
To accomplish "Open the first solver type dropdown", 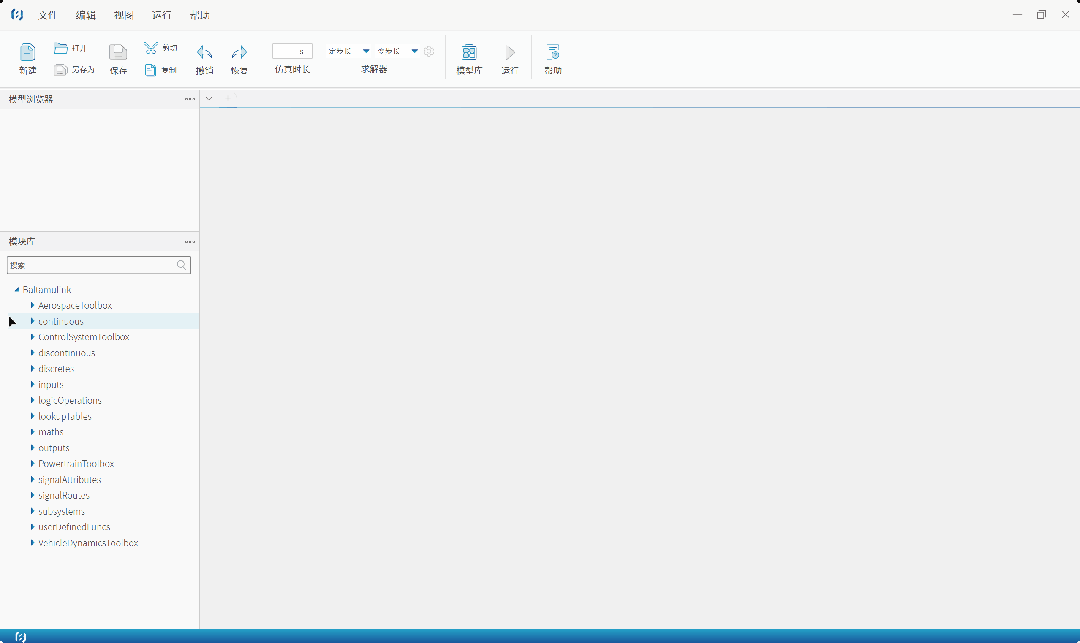I will coord(366,51).
